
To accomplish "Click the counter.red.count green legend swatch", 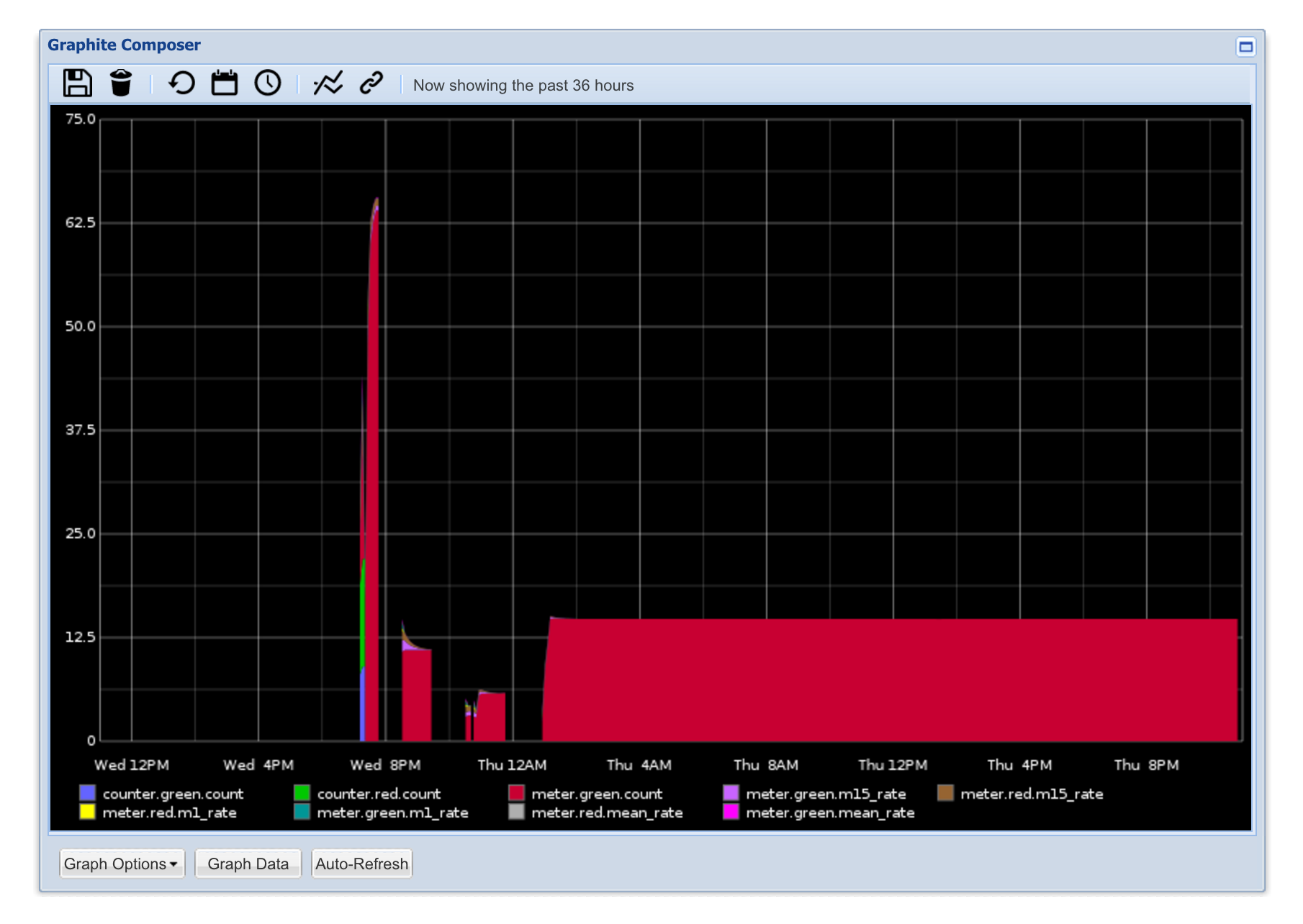I will pos(302,793).
